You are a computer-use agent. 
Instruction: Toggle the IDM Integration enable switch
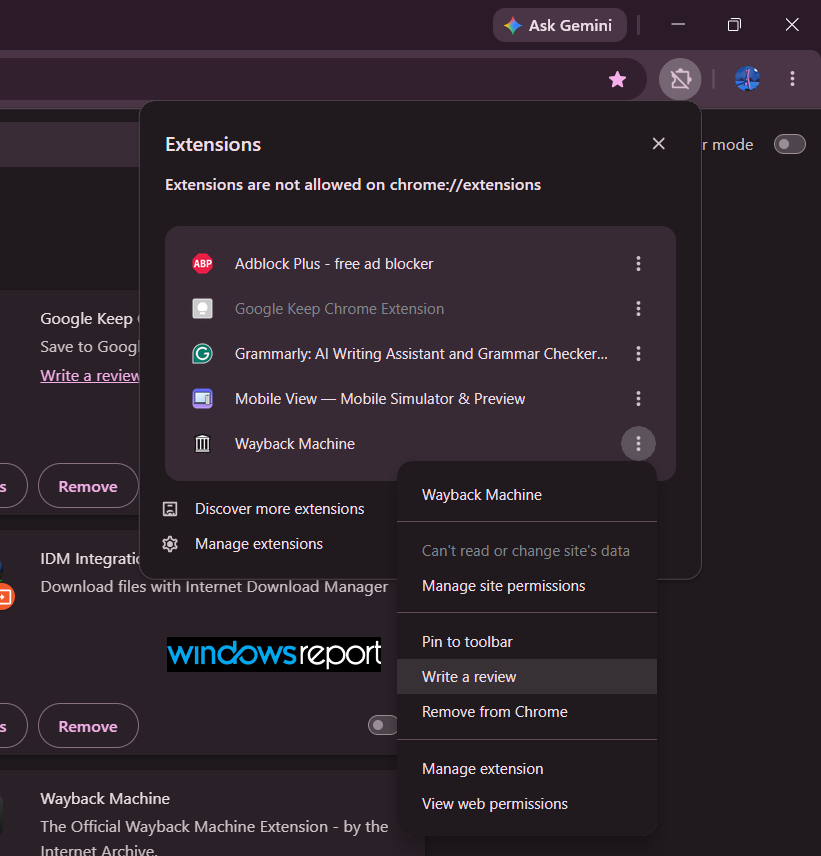tap(383, 726)
